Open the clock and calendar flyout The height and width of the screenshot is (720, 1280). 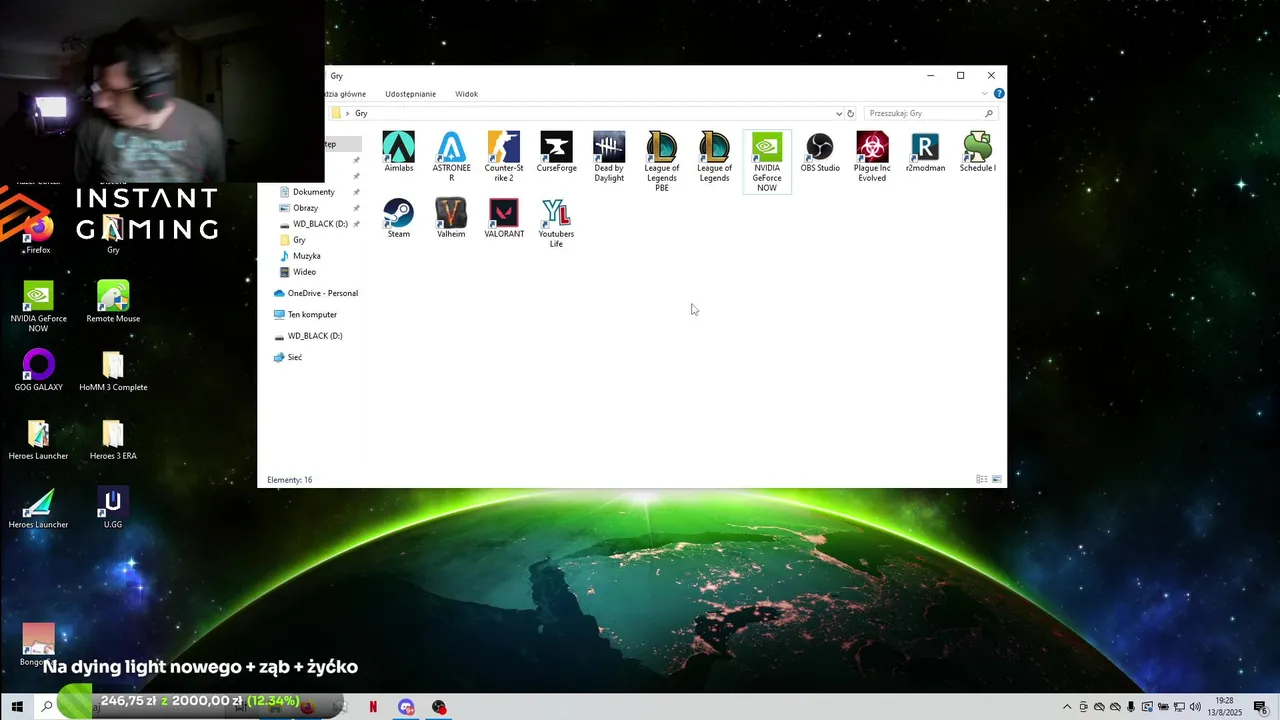(x=1224, y=707)
